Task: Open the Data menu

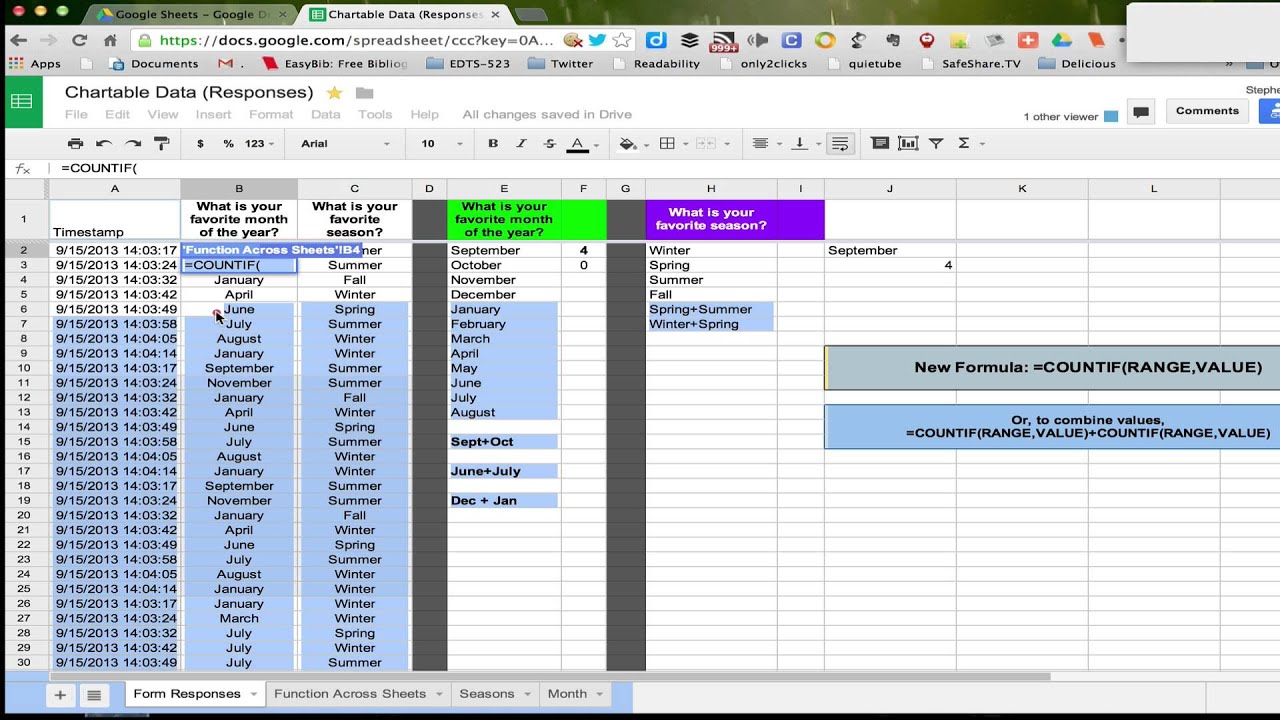Action: [326, 115]
